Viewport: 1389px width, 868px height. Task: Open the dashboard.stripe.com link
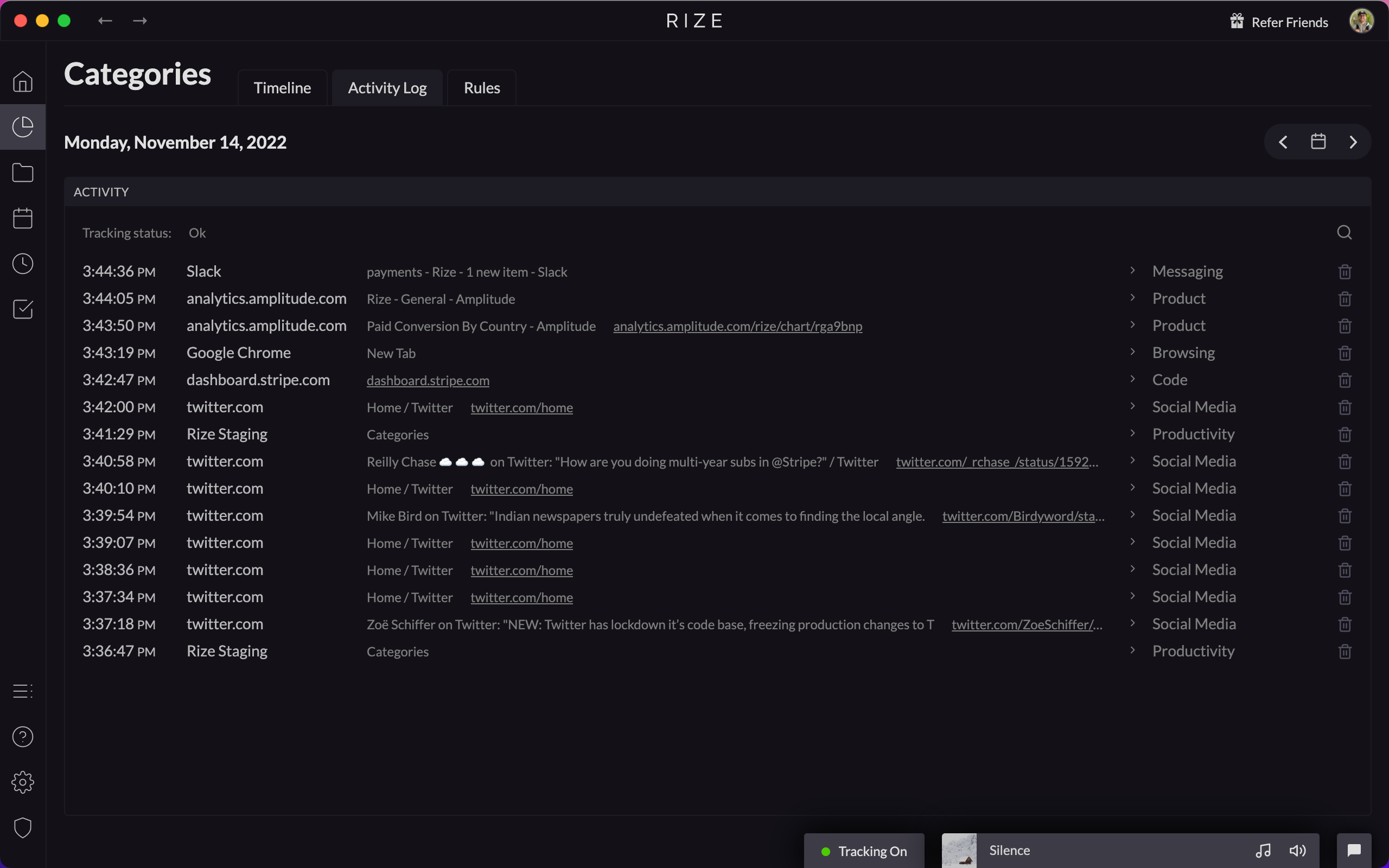[x=428, y=381]
